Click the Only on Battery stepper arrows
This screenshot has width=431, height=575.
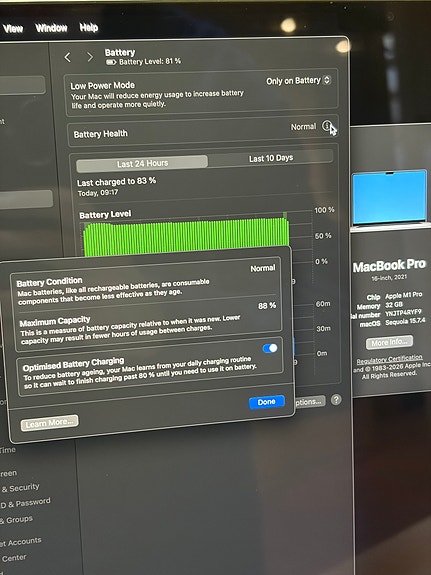(x=327, y=80)
